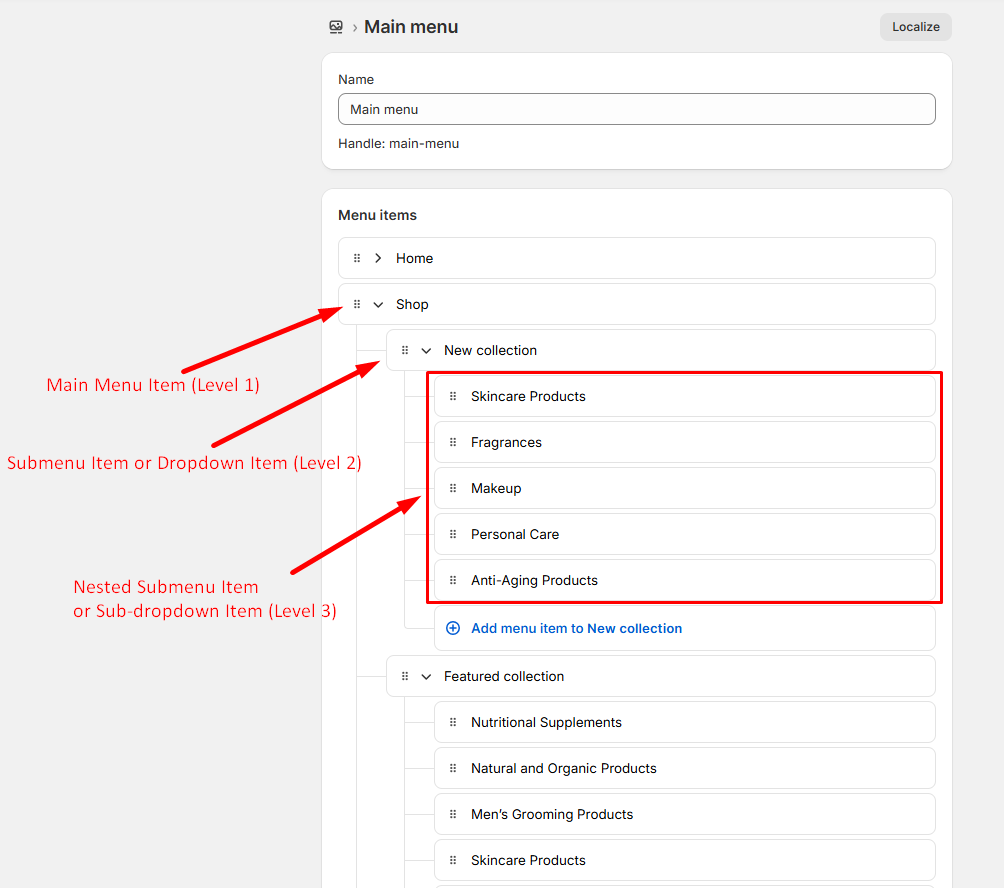Click the drag handle icon for Fragrances

coord(453,442)
